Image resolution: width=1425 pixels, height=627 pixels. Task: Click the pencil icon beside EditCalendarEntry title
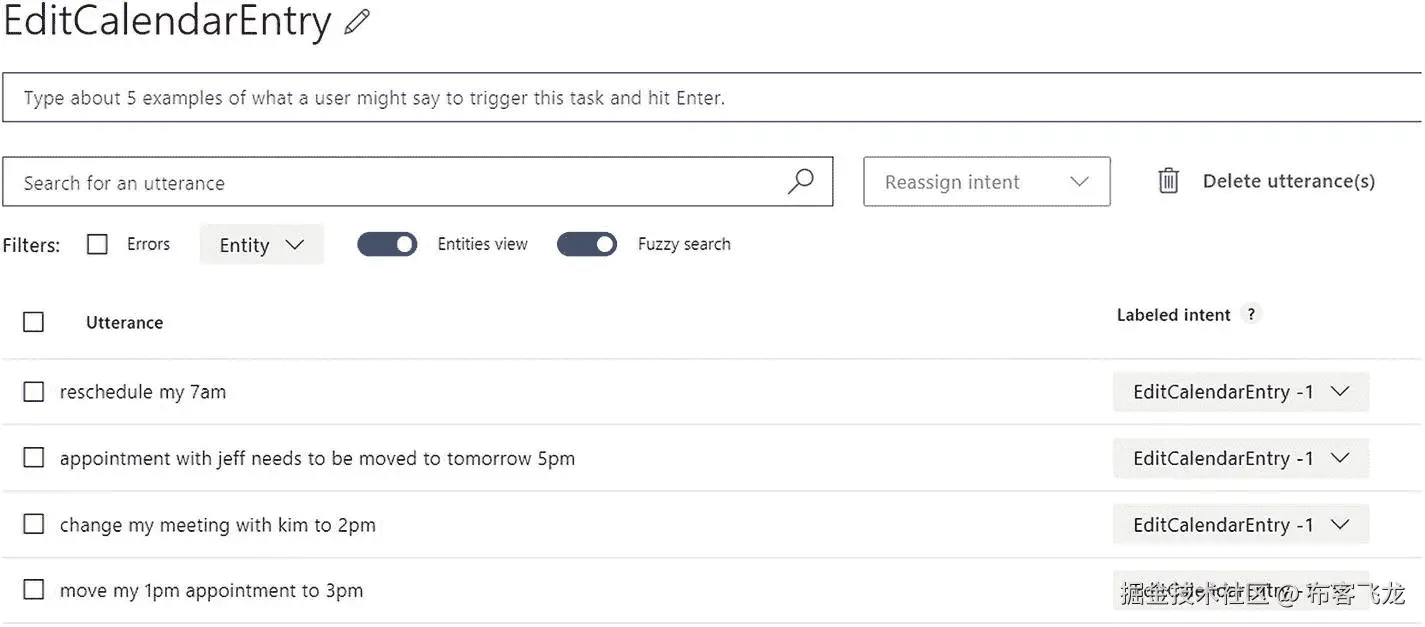357,23
